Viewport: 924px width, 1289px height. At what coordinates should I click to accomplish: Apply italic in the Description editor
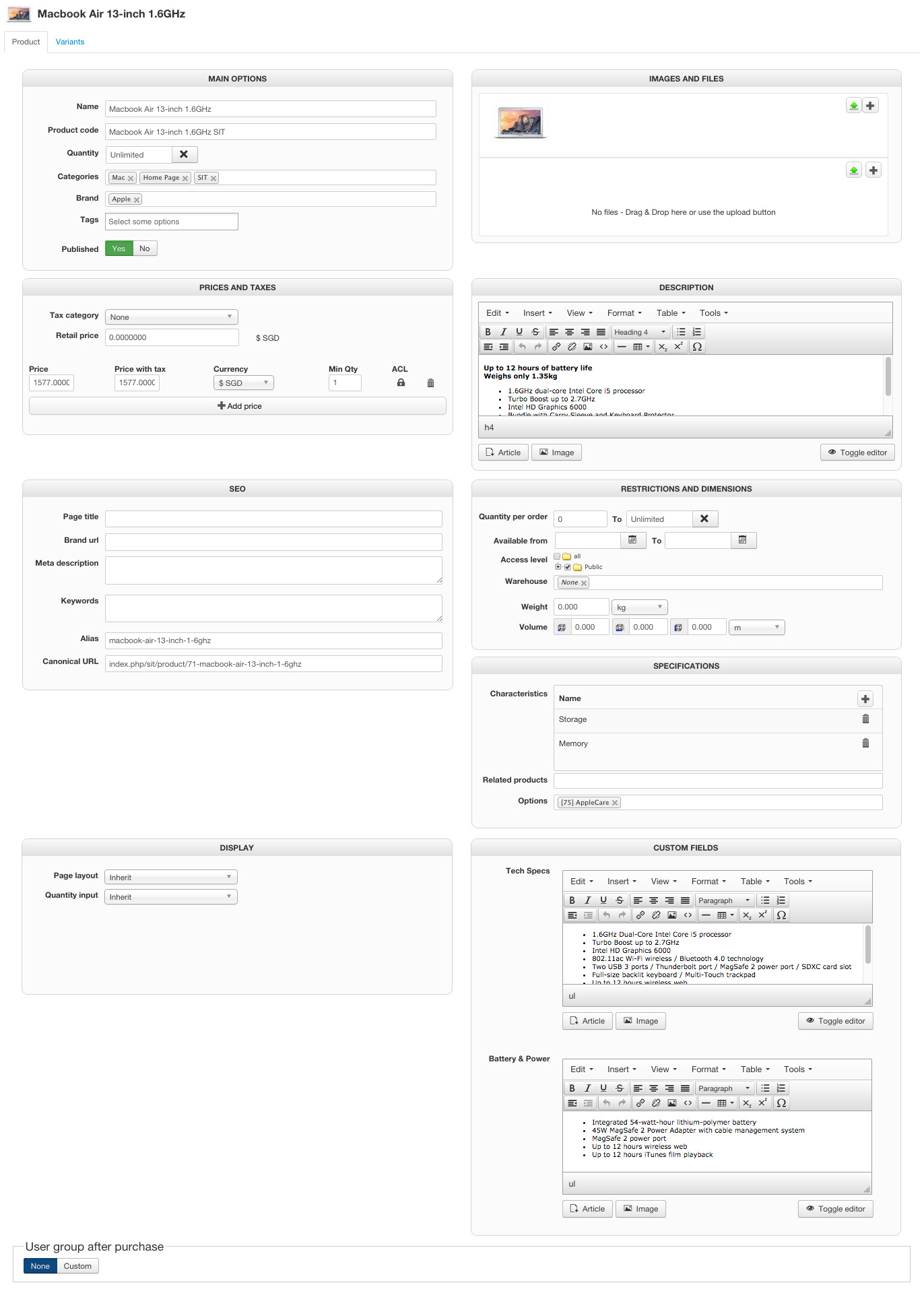503,332
